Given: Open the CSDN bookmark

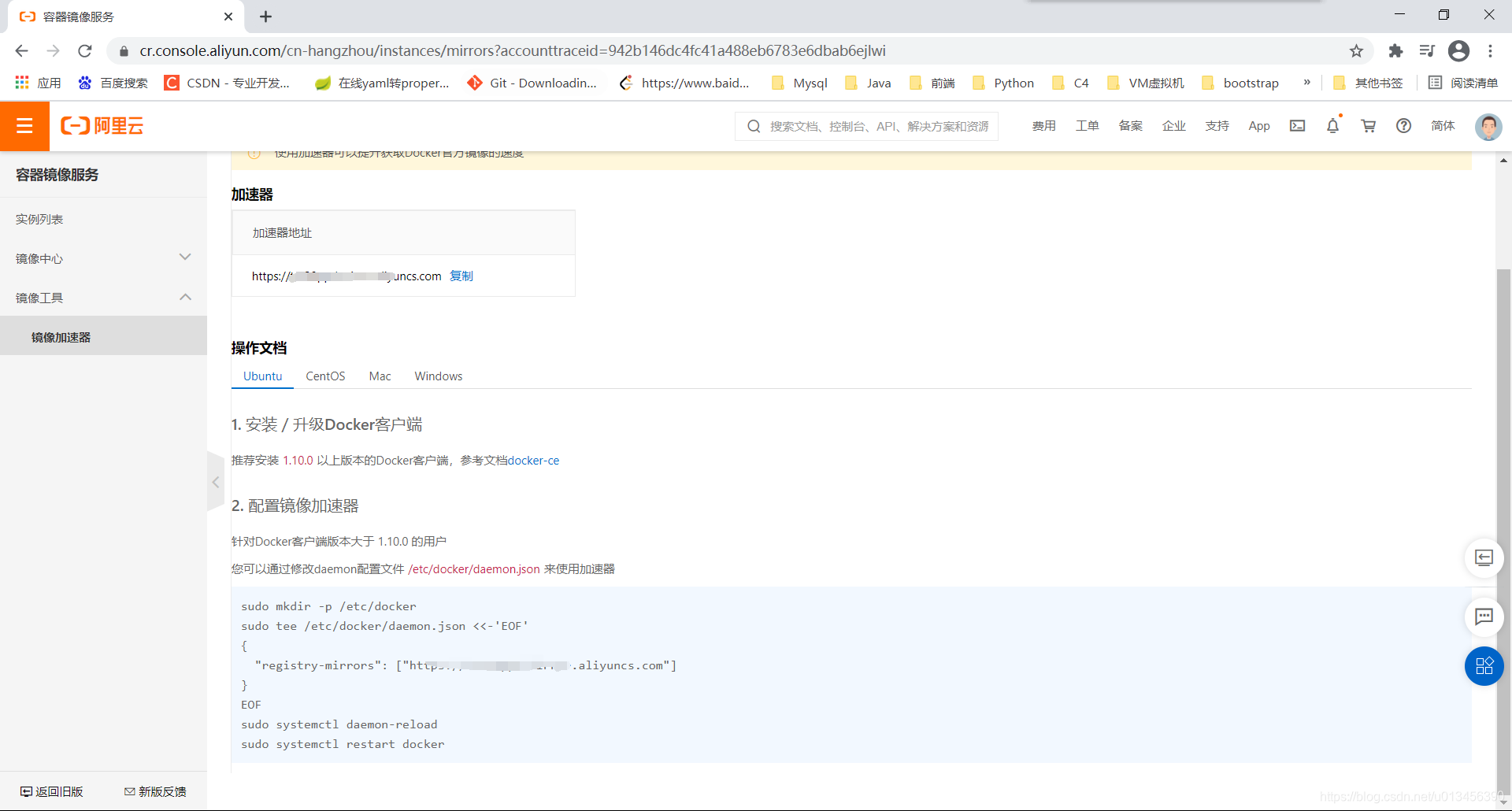Looking at the screenshot, I should [x=227, y=83].
